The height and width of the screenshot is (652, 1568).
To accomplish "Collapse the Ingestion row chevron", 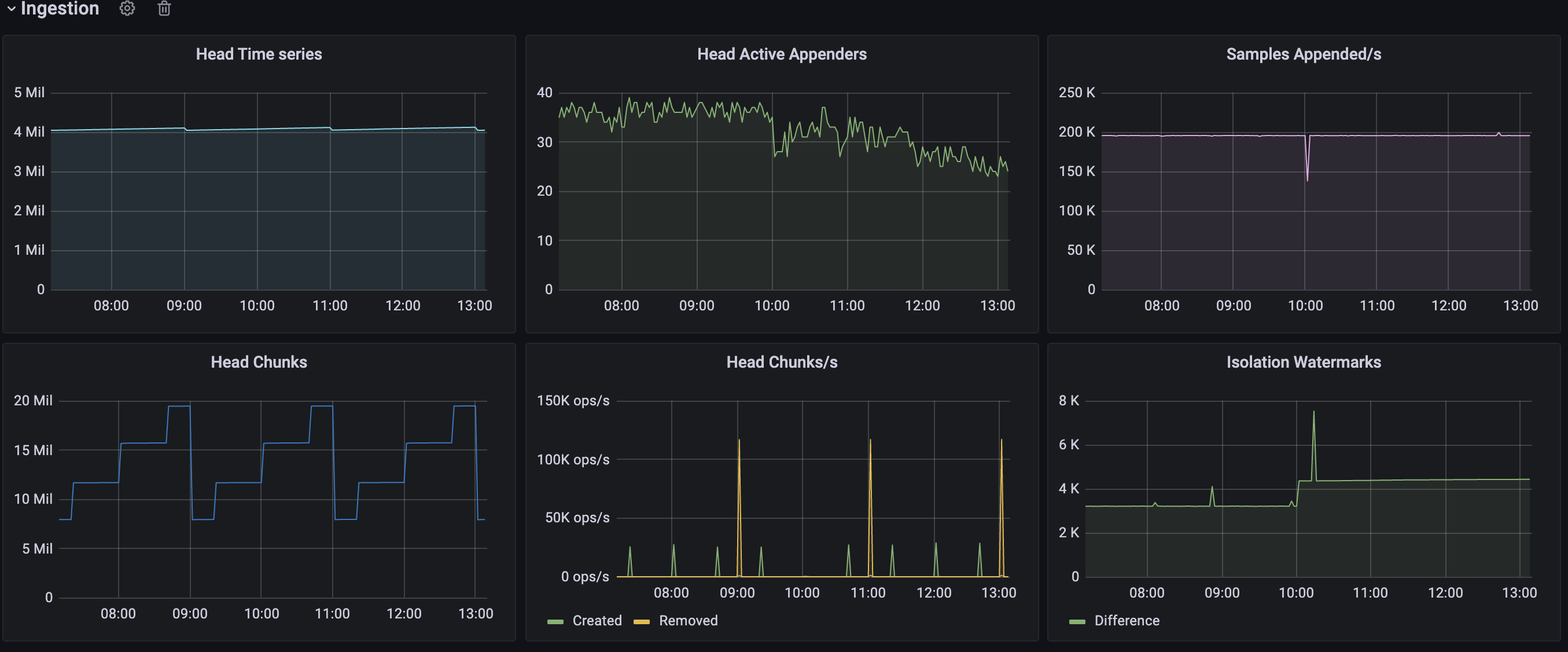I will [11, 9].
